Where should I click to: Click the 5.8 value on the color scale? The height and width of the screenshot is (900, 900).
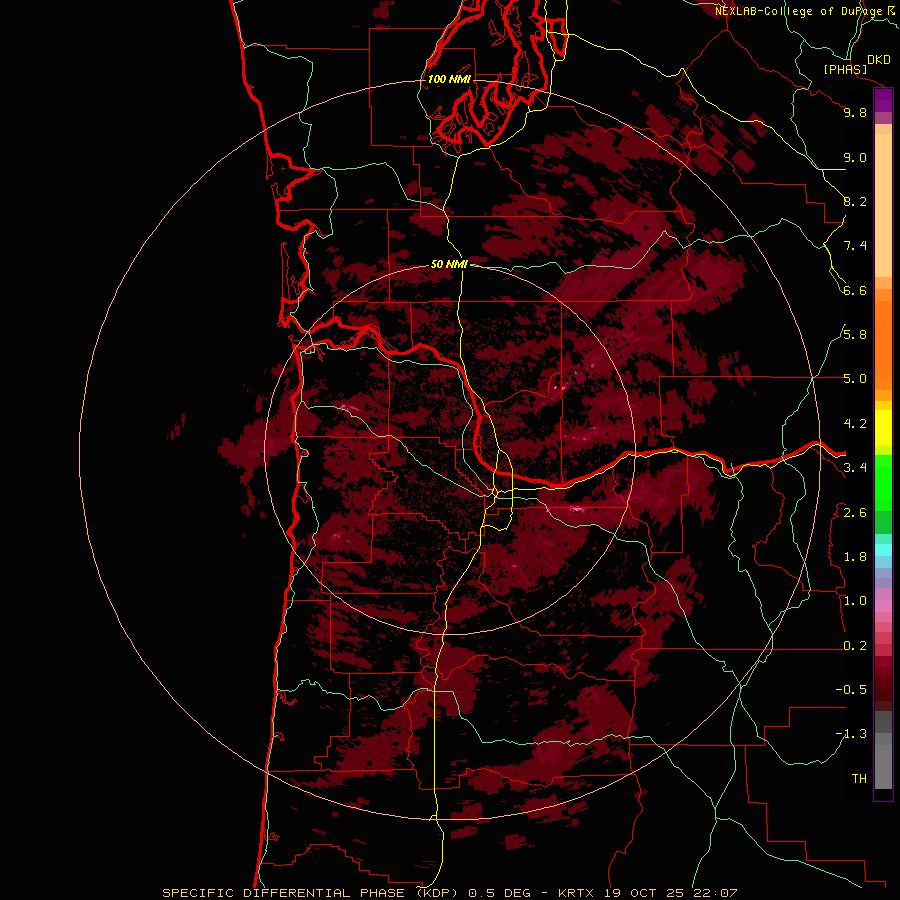coord(855,335)
